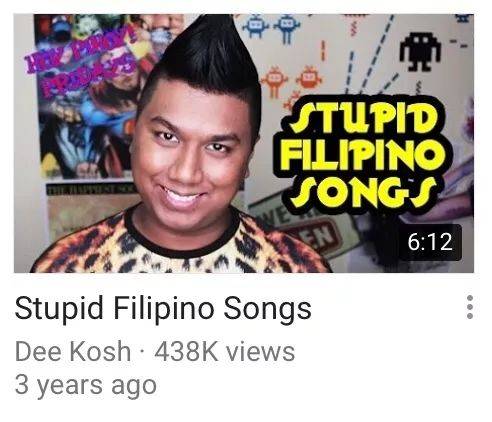The height and width of the screenshot is (422, 492).
Task: Click the black space invader graphic
Action: (x=420, y=52)
